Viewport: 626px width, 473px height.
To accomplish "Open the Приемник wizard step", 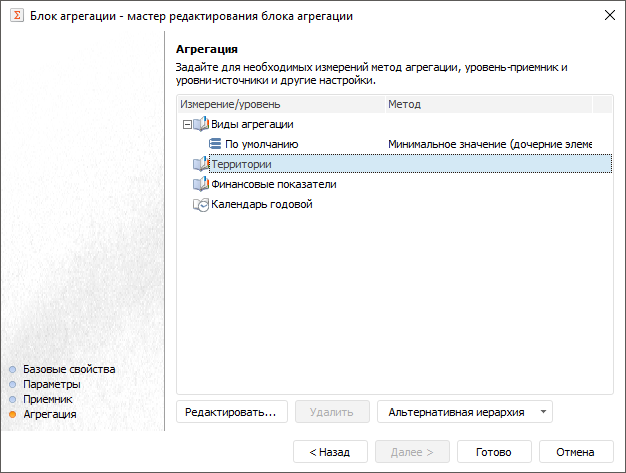I will point(48,398).
